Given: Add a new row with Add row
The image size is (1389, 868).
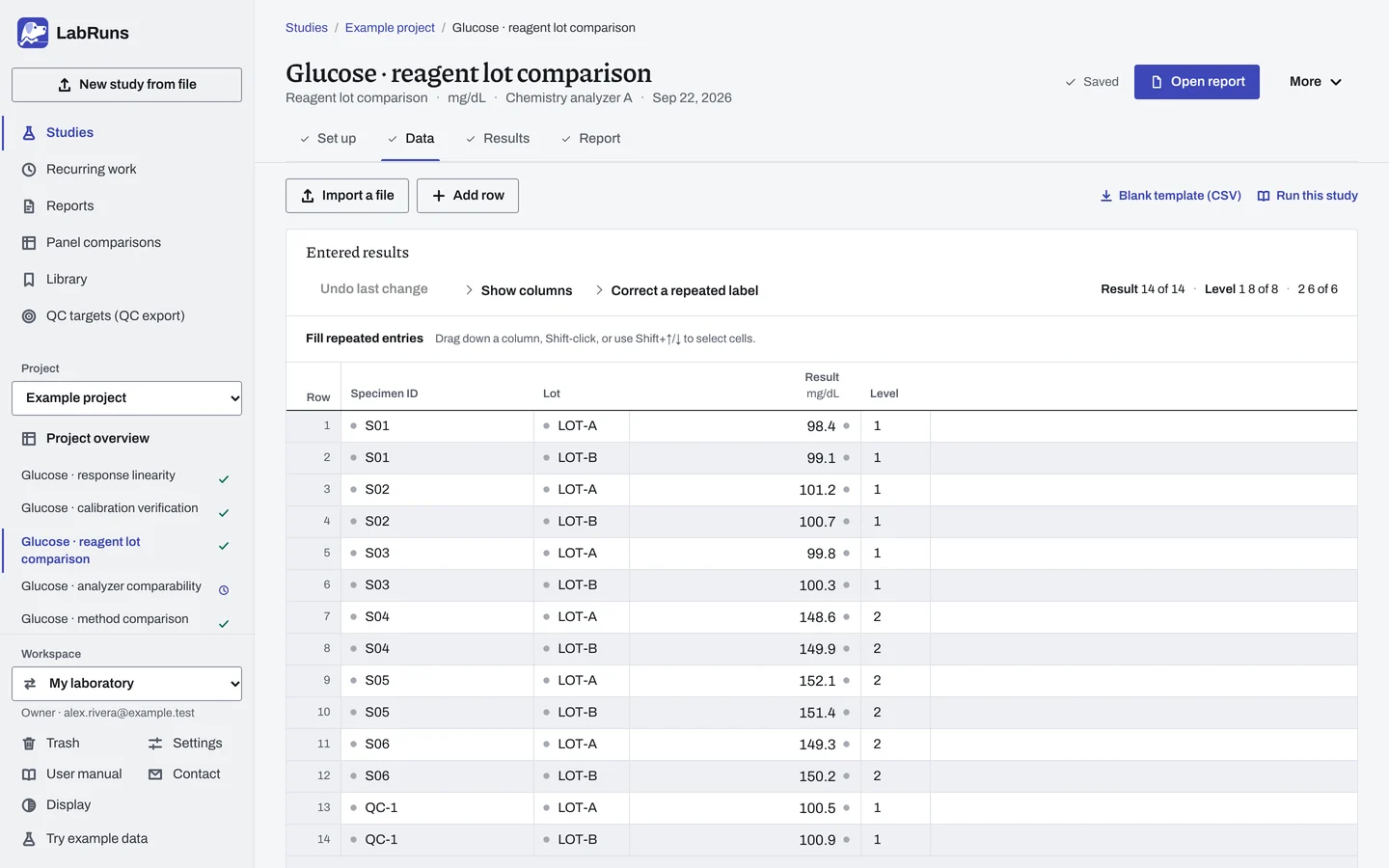Looking at the screenshot, I should pos(468,196).
